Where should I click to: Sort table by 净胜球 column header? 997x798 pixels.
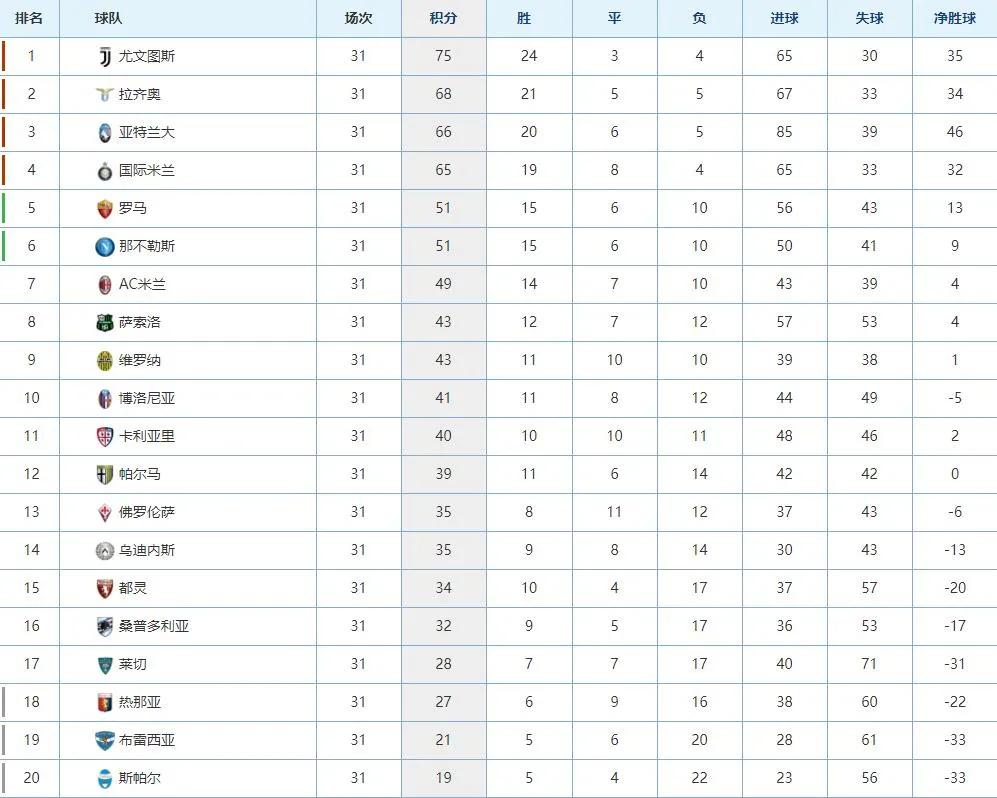tap(954, 18)
